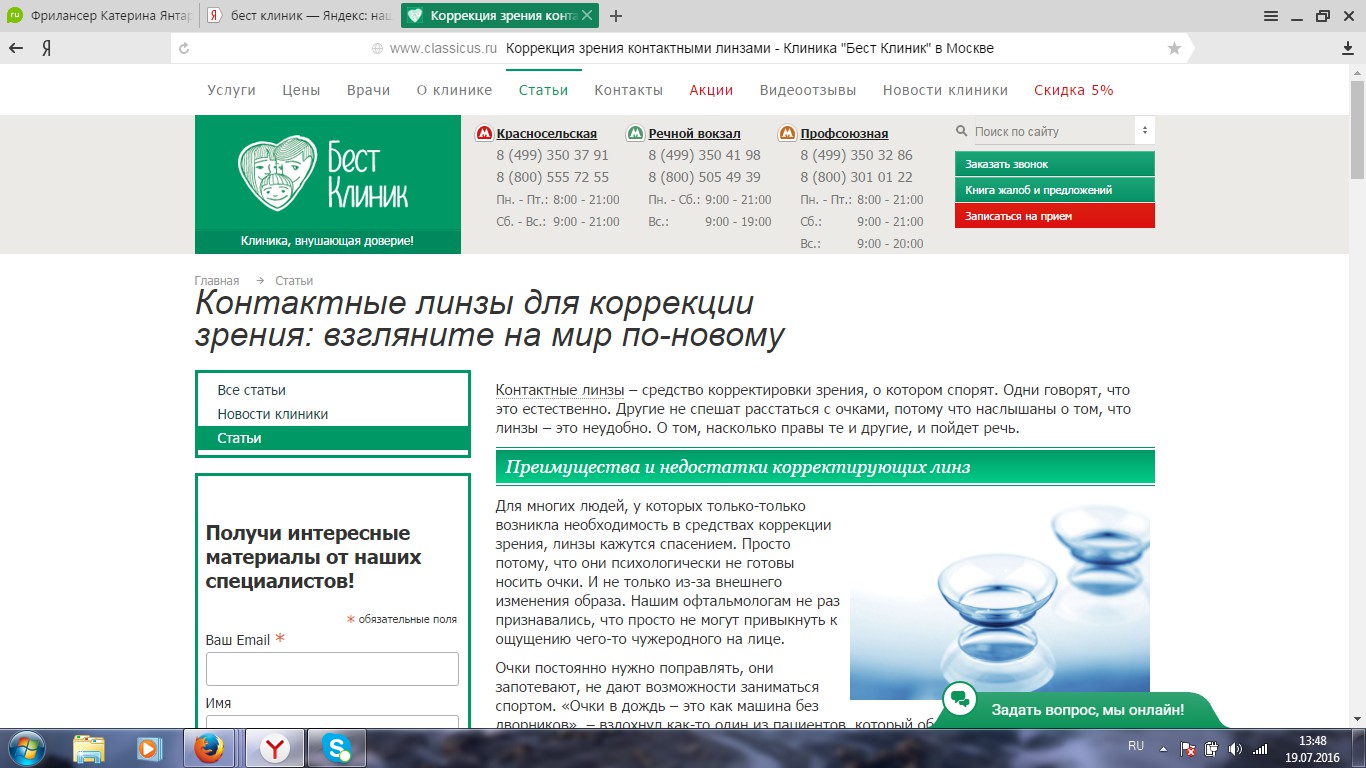Click the site search magnifier icon

[962, 131]
